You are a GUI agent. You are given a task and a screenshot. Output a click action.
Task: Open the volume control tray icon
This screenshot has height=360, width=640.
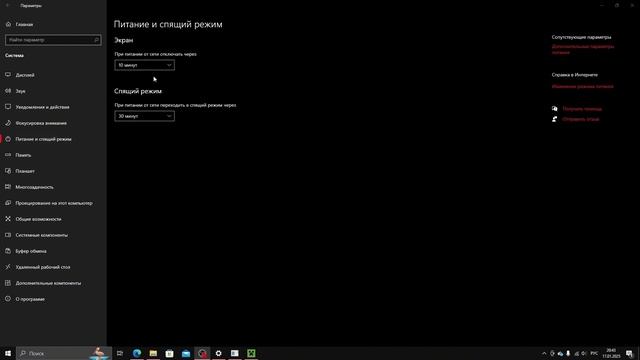pos(584,353)
